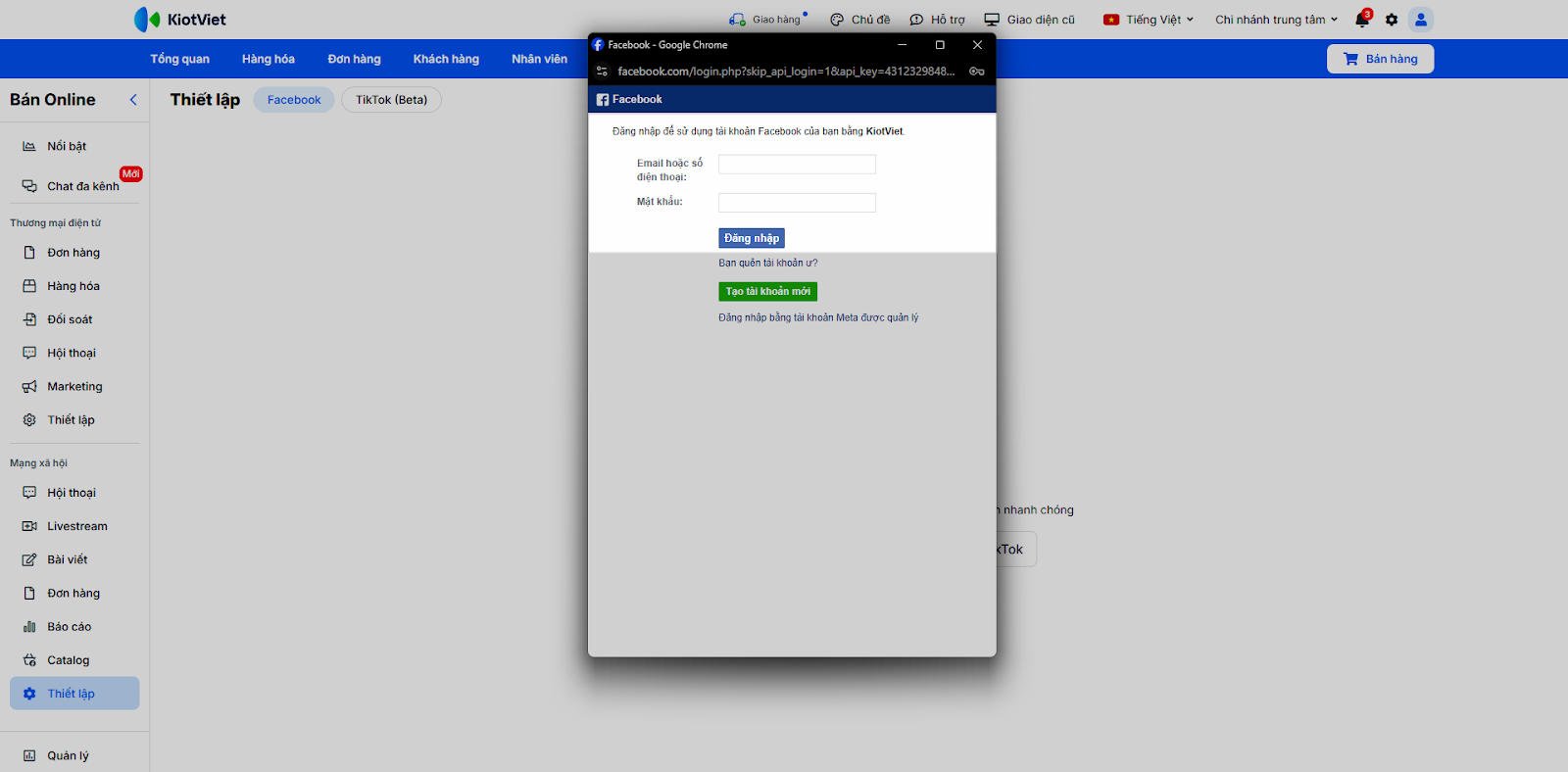1568x772 pixels.
Task: Switch to the TikTok (Beta) tab
Action: [392, 100]
